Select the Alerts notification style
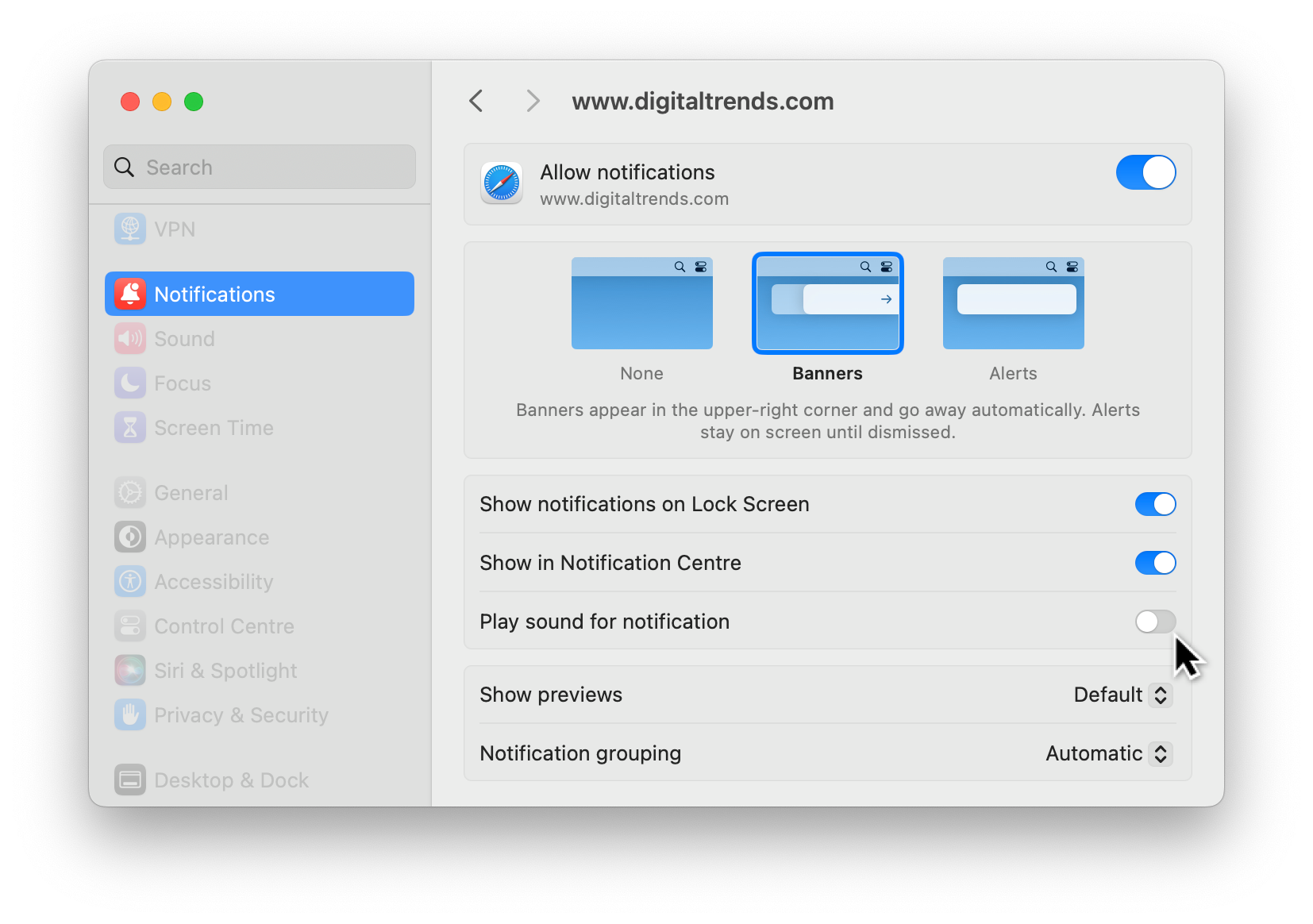This screenshot has width=1313, height=924. pos(1013,304)
